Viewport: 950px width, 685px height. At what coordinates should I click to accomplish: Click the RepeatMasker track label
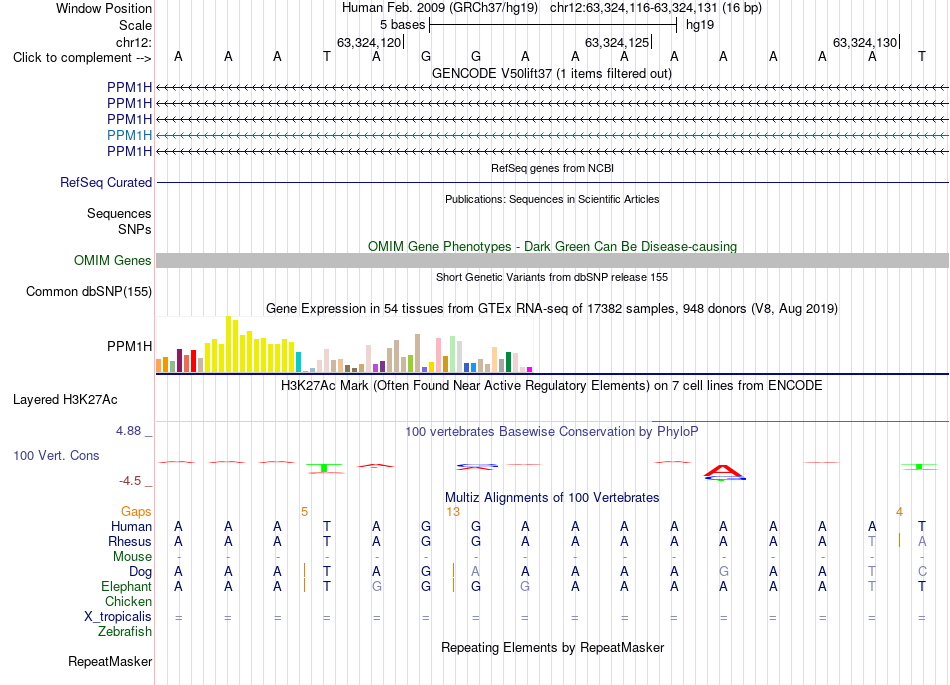[110, 661]
